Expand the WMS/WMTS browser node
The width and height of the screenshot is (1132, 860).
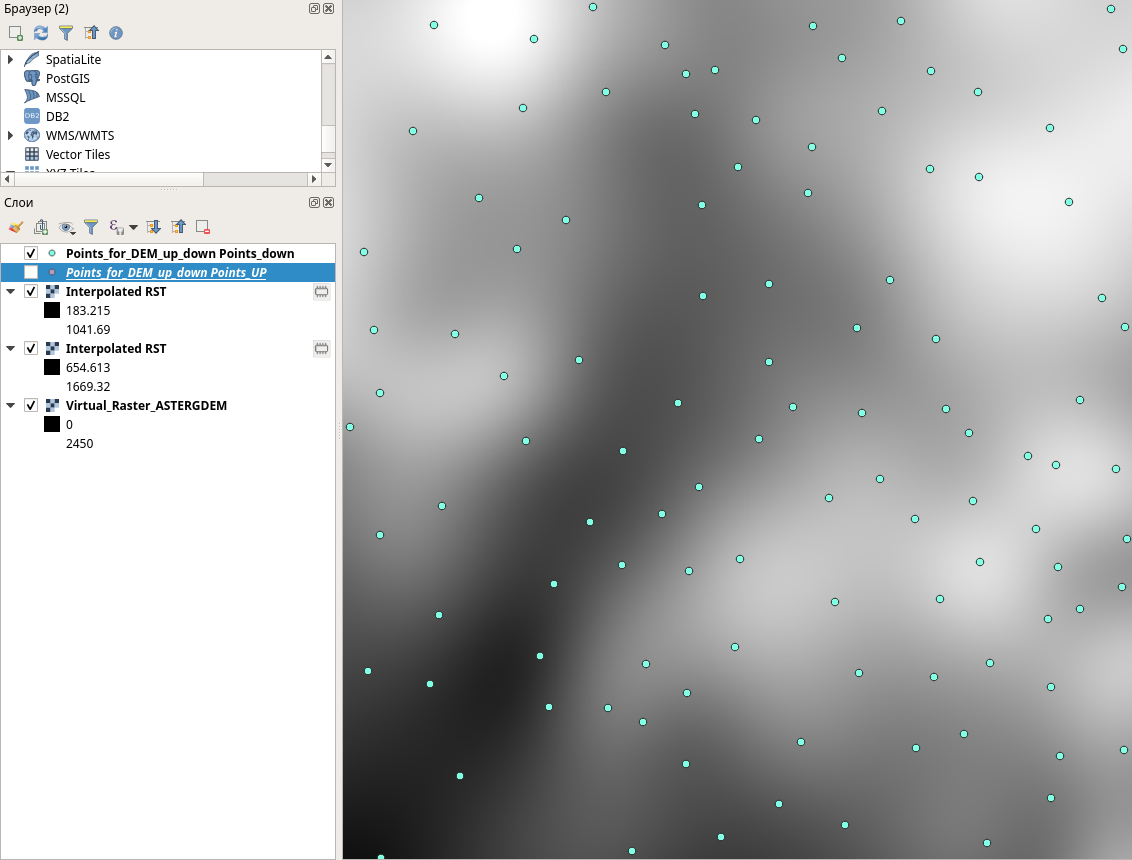[x=11, y=136]
